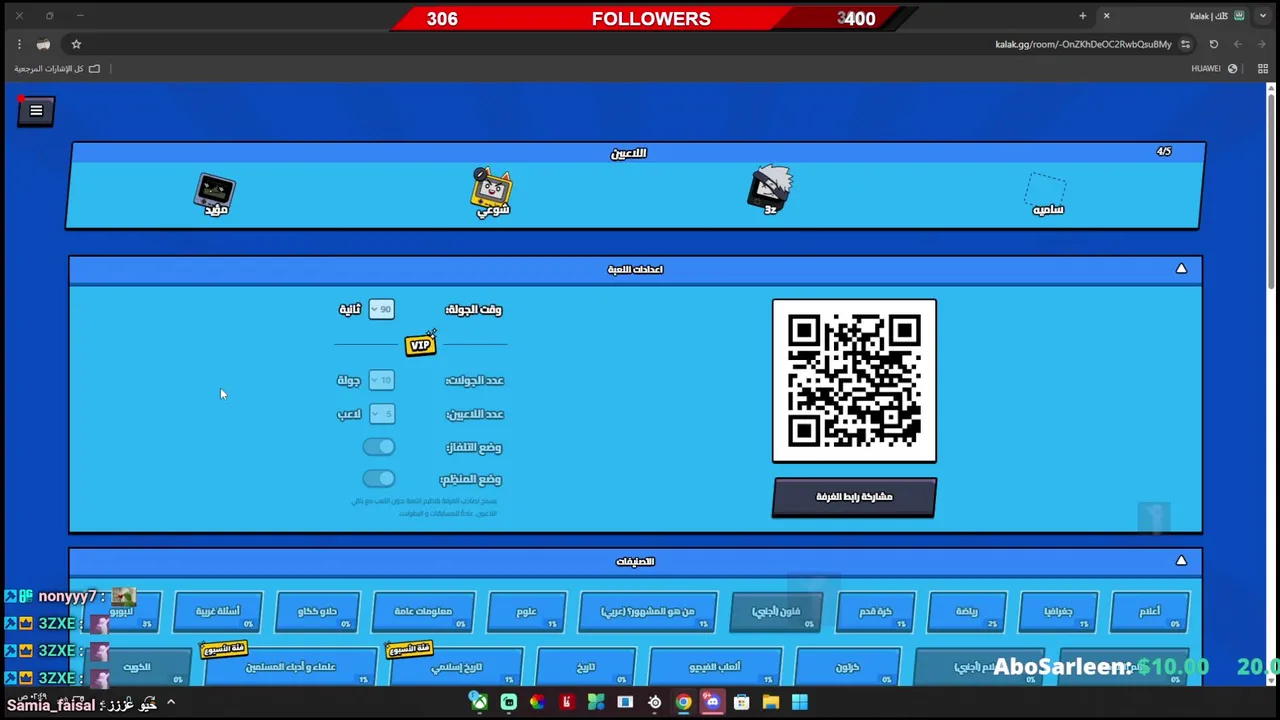Select category كرة قدم
Image resolution: width=1280 pixels, height=720 pixels.
point(875,612)
